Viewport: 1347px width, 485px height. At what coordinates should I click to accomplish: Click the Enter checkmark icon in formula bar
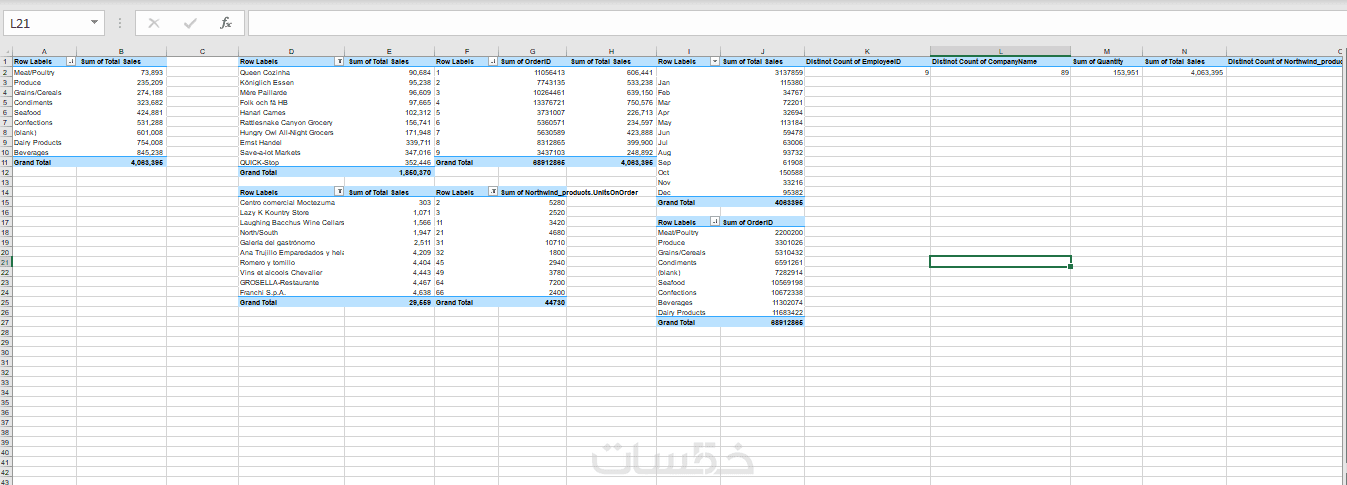pos(190,22)
